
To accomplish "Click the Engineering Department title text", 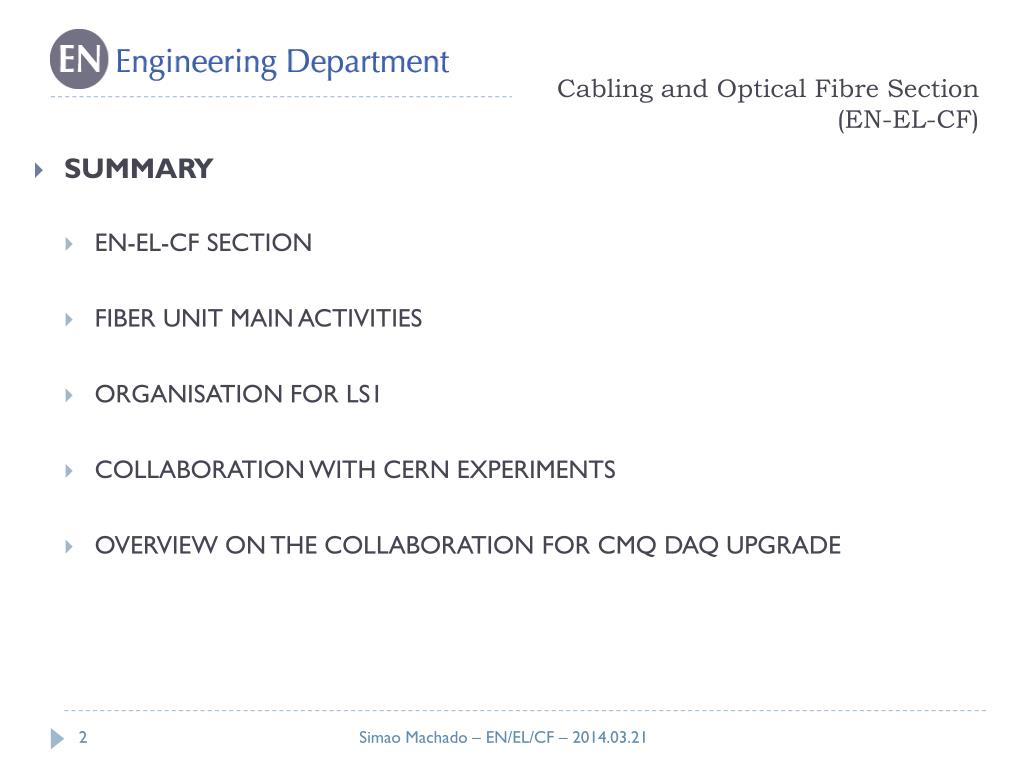I will [282, 63].
